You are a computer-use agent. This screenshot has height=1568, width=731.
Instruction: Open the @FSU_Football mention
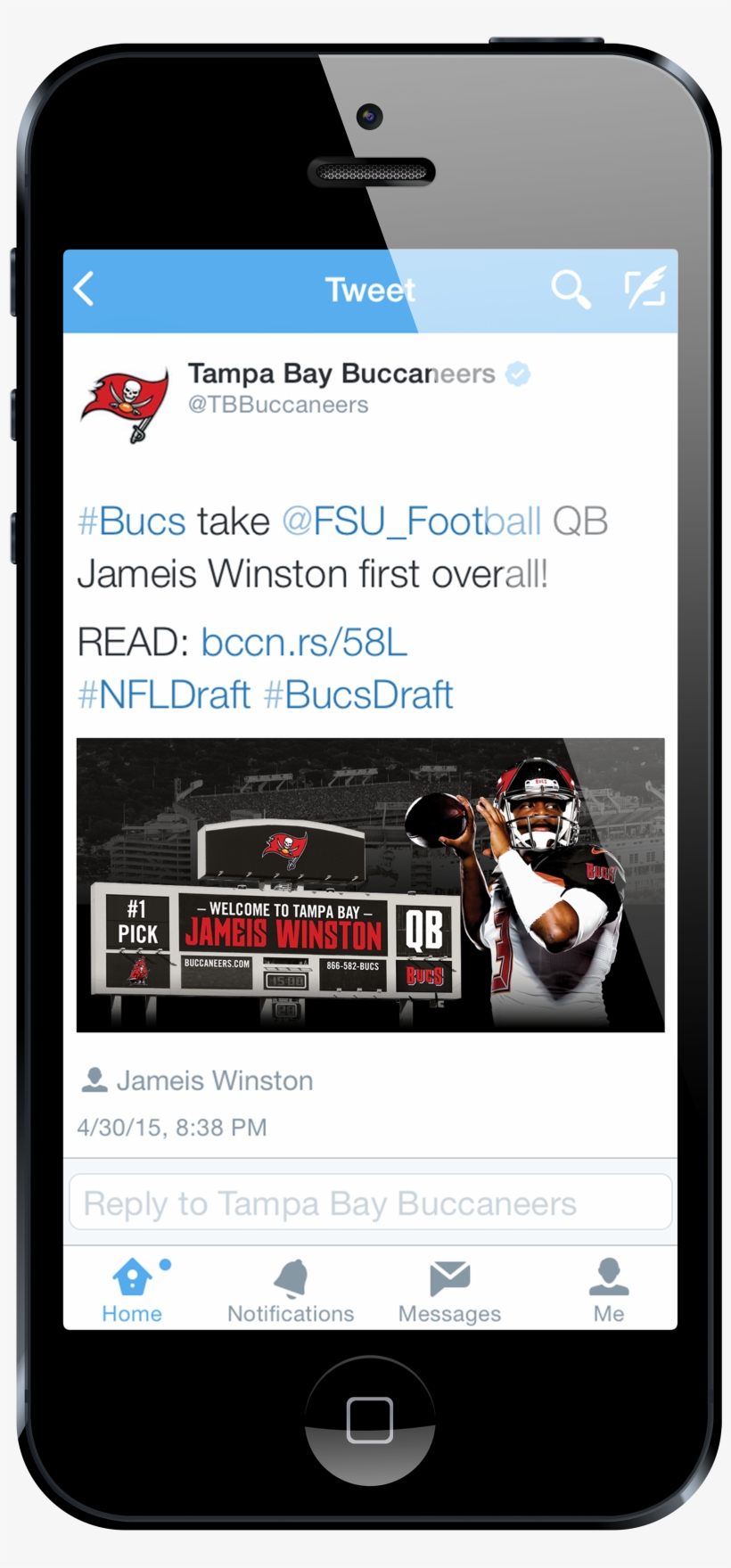point(412,521)
